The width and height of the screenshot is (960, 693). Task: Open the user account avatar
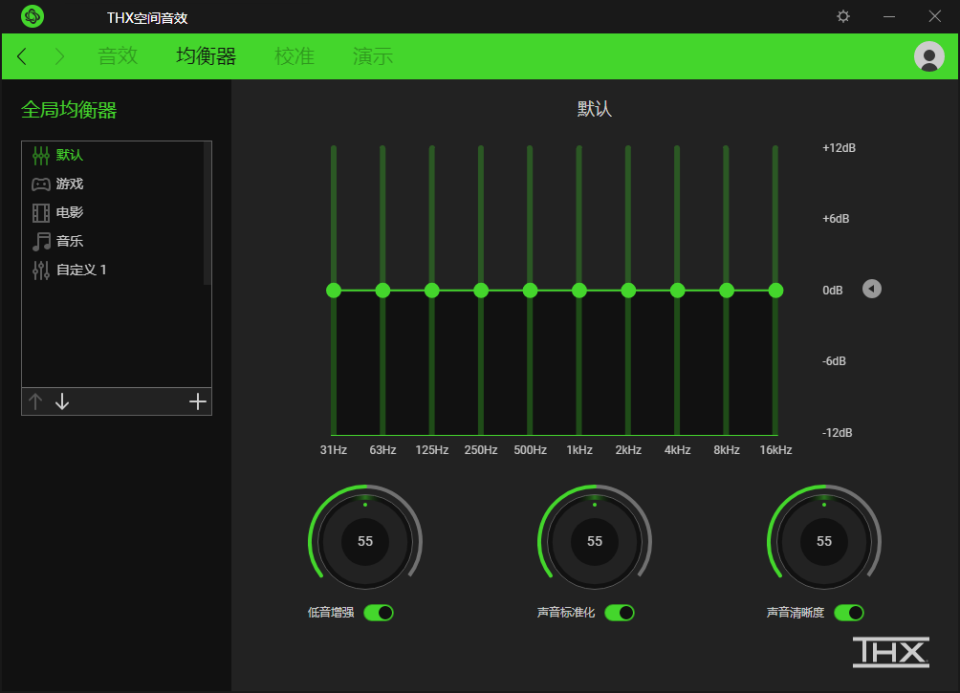click(x=929, y=56)
